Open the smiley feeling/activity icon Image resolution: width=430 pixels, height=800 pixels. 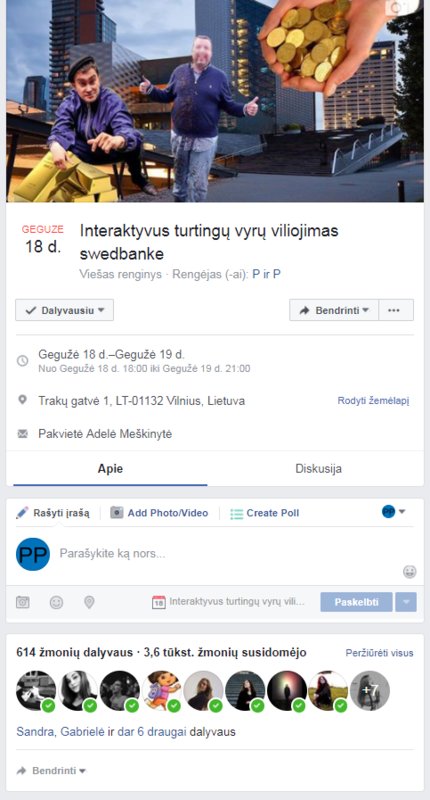pos(56,602)
